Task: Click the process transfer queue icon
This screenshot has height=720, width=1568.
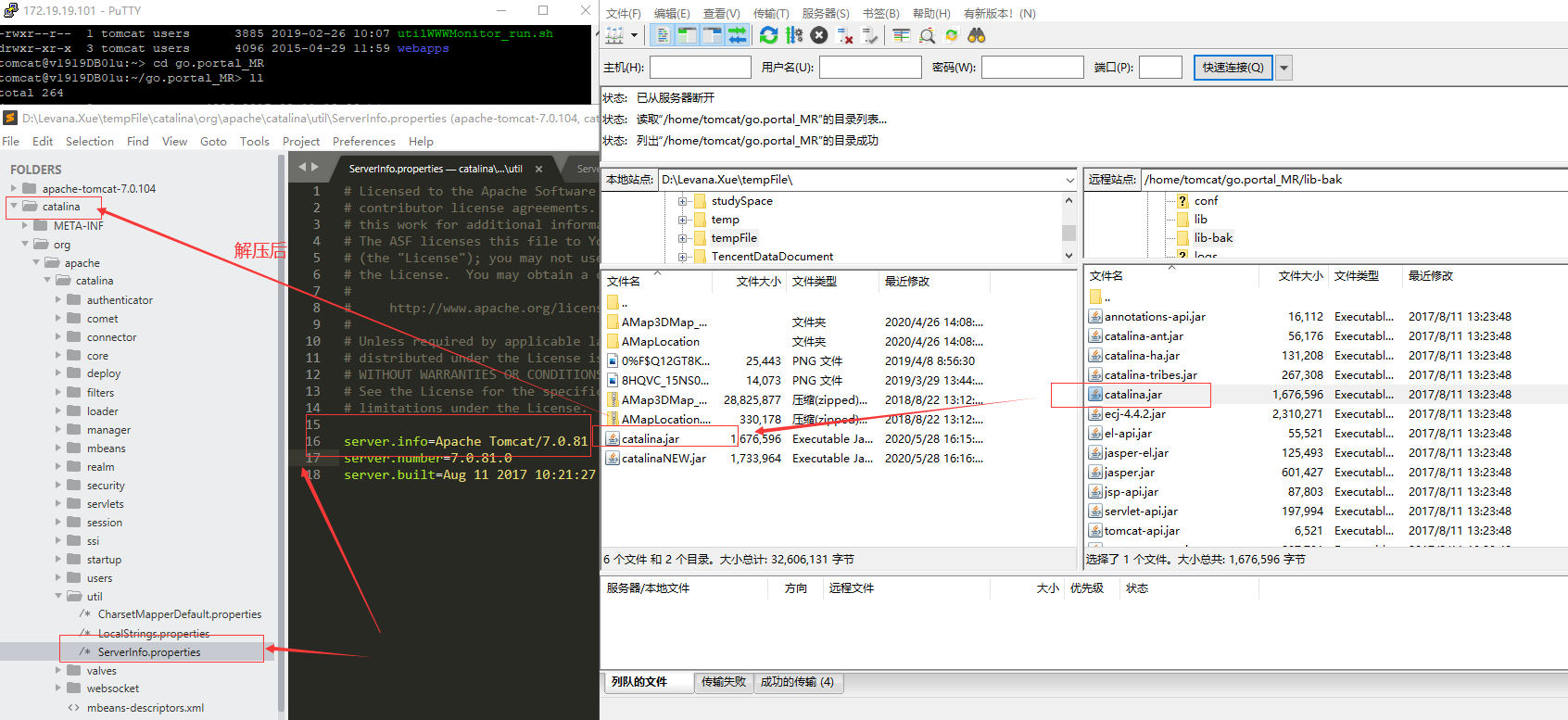Action: coord(794,35)
